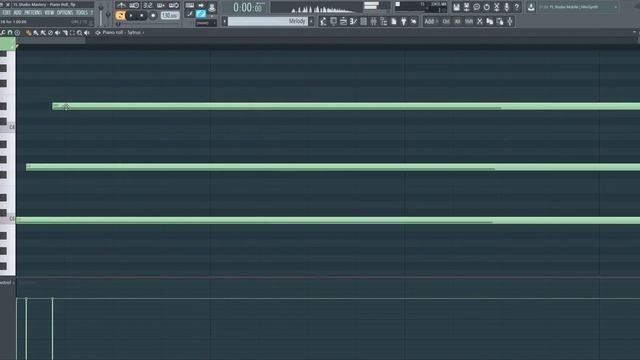Open the Plugin picker plug icon
The image size is (640, 360).
tap(403, 21)
